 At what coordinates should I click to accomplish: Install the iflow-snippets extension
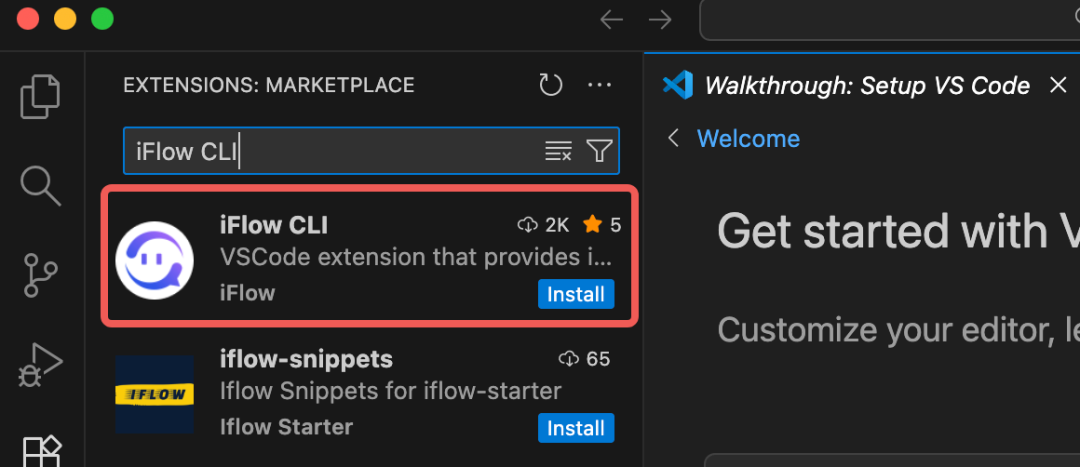[576, 428]
